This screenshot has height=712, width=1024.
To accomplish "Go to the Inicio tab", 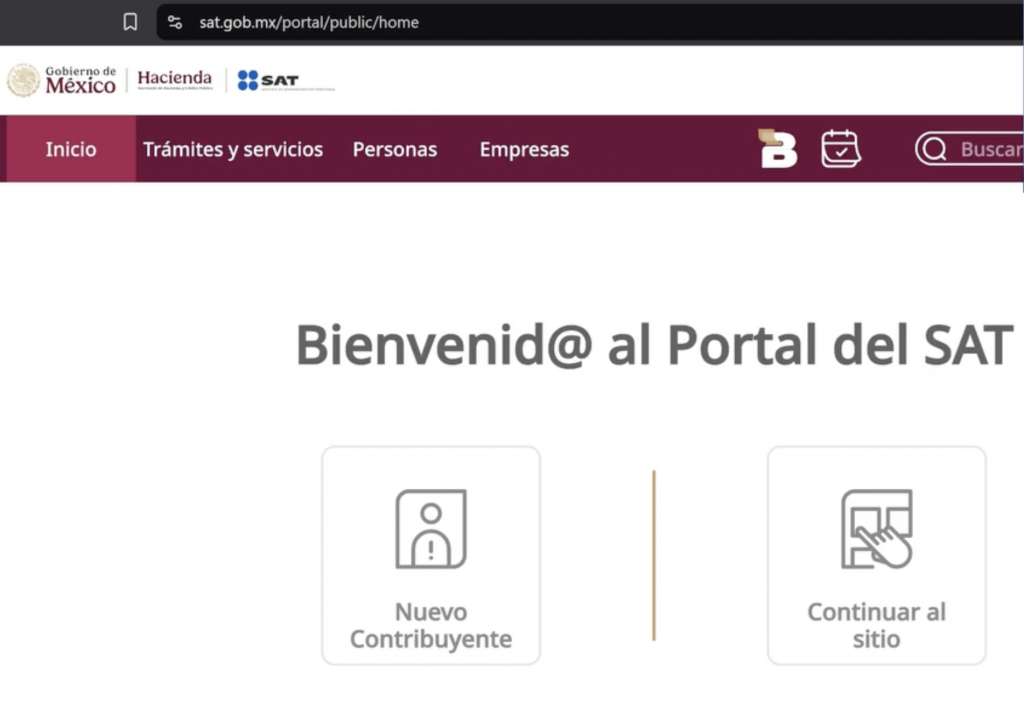I will [70, 149].
